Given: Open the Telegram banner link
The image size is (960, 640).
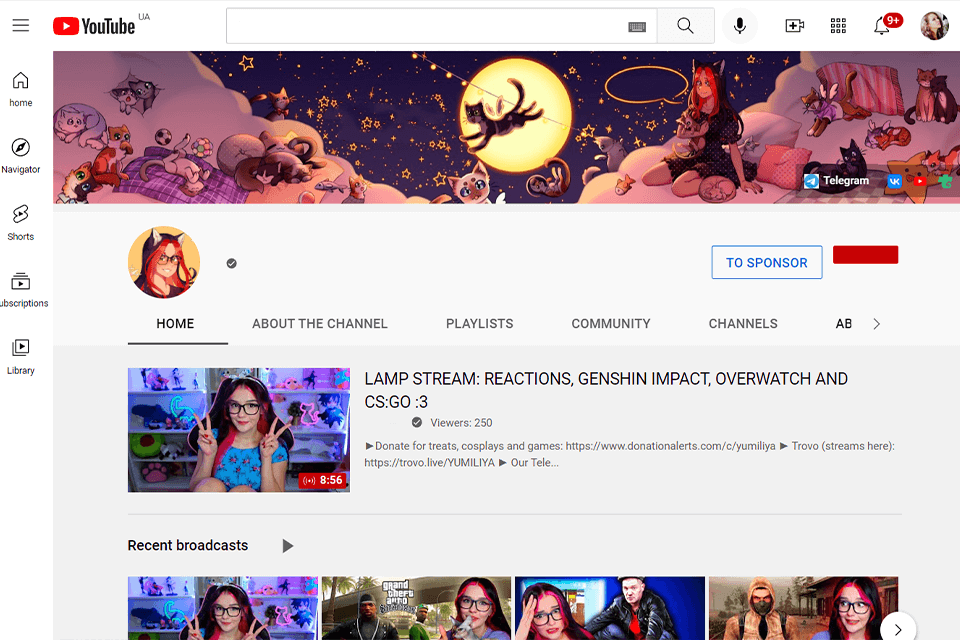Looking at the screenshot, I should (837, 181).
